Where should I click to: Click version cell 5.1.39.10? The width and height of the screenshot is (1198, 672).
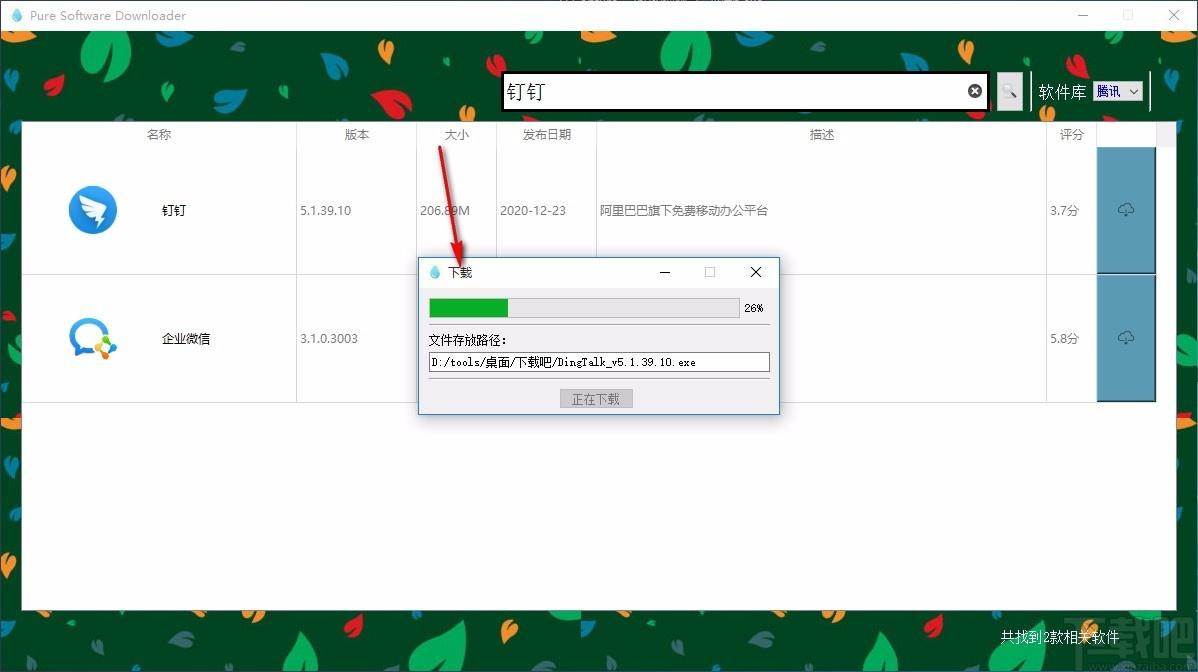(x=325, y=210)
